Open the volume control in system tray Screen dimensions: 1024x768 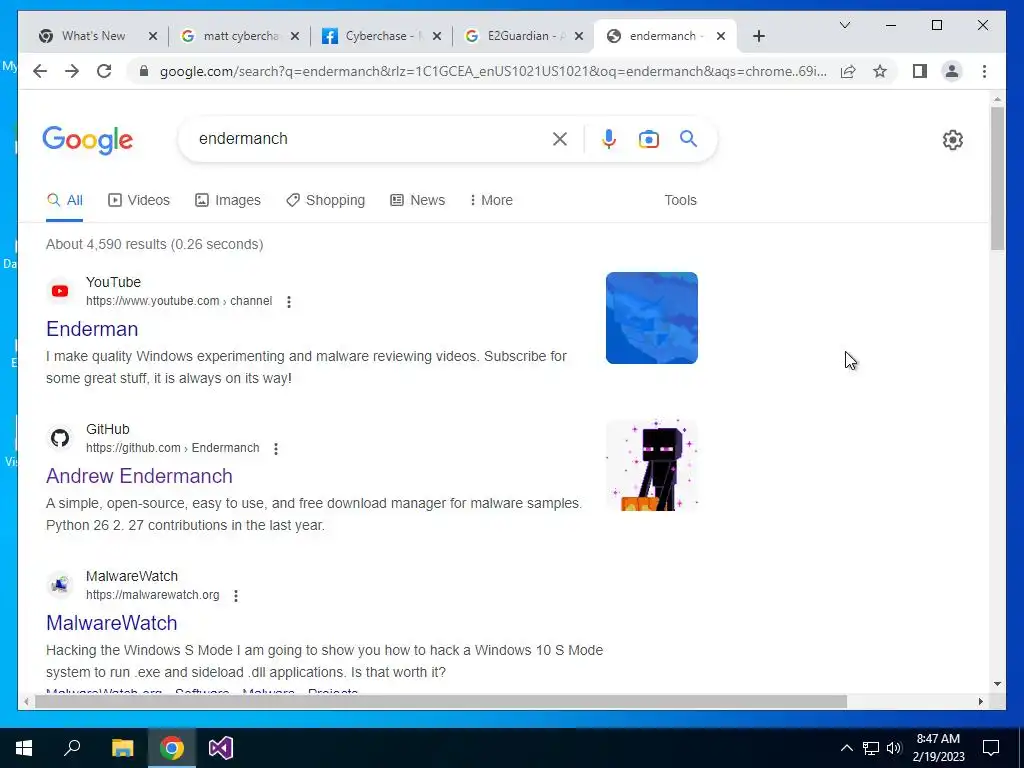pyautogui.click(x=894, y=748)
